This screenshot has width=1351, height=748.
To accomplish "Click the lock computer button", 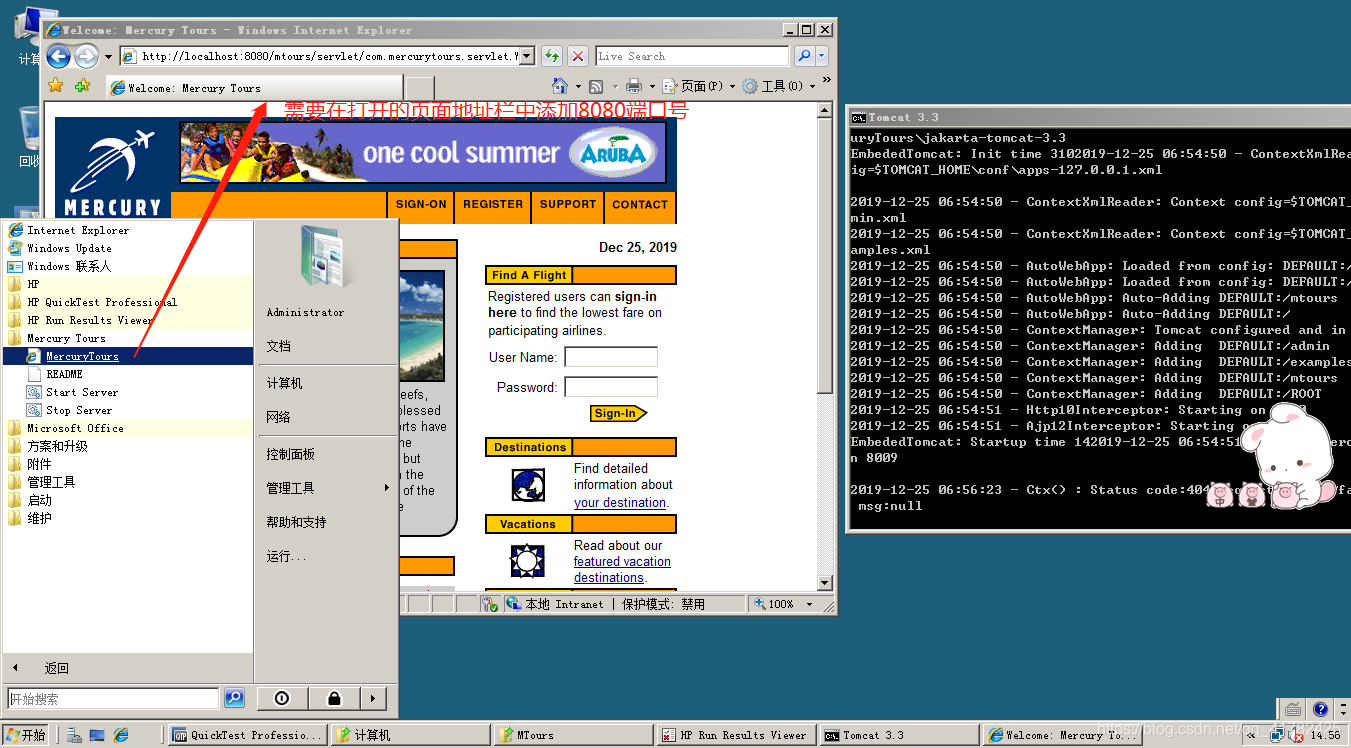I will tap(334, 698).
